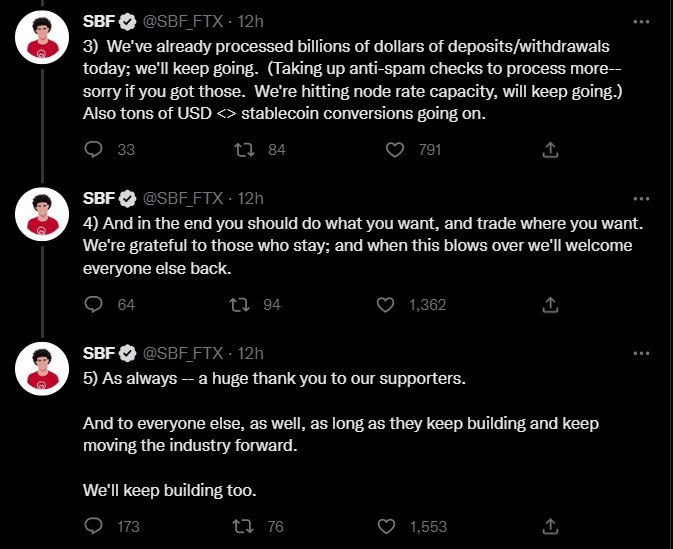This screenshot has width=673, height=549.
Task: Retweet the tweet with 94 retweets
Action: tap(242, 304)
